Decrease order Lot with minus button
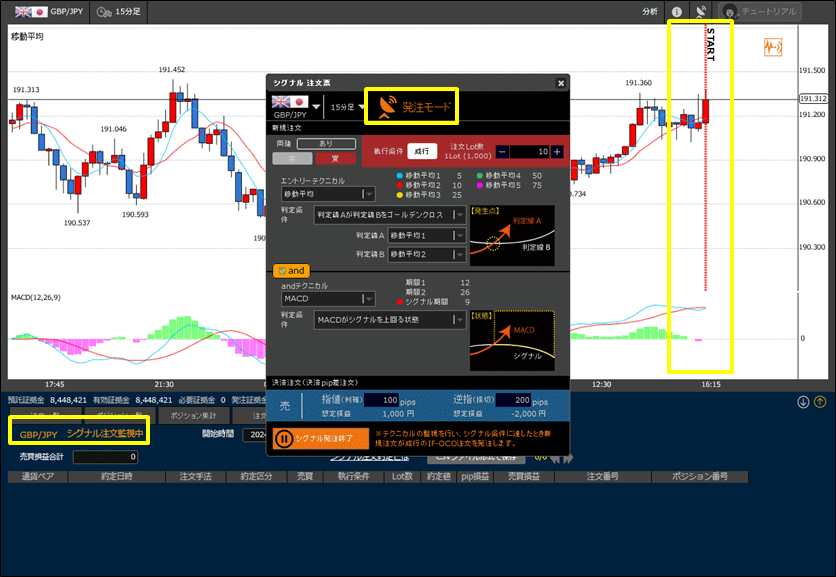The width and height of the screenshot is (836, 577). point(502,152)
